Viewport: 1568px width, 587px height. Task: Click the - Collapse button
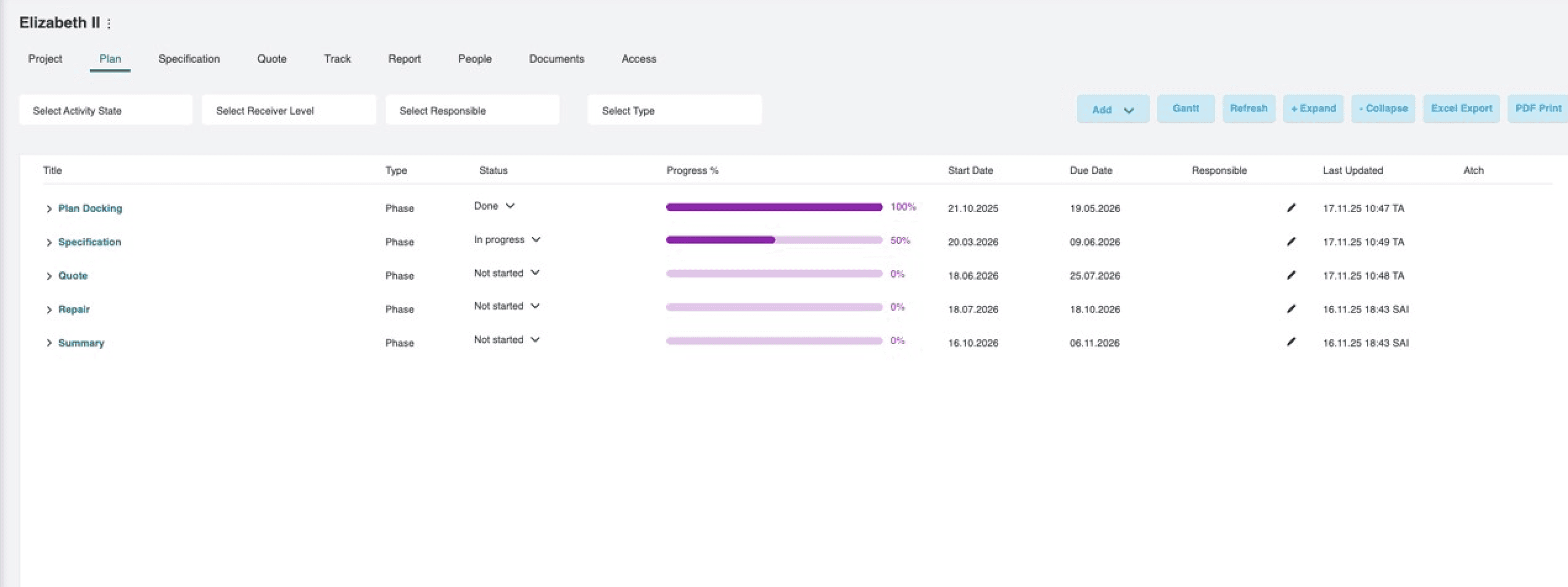(1383, 109)
